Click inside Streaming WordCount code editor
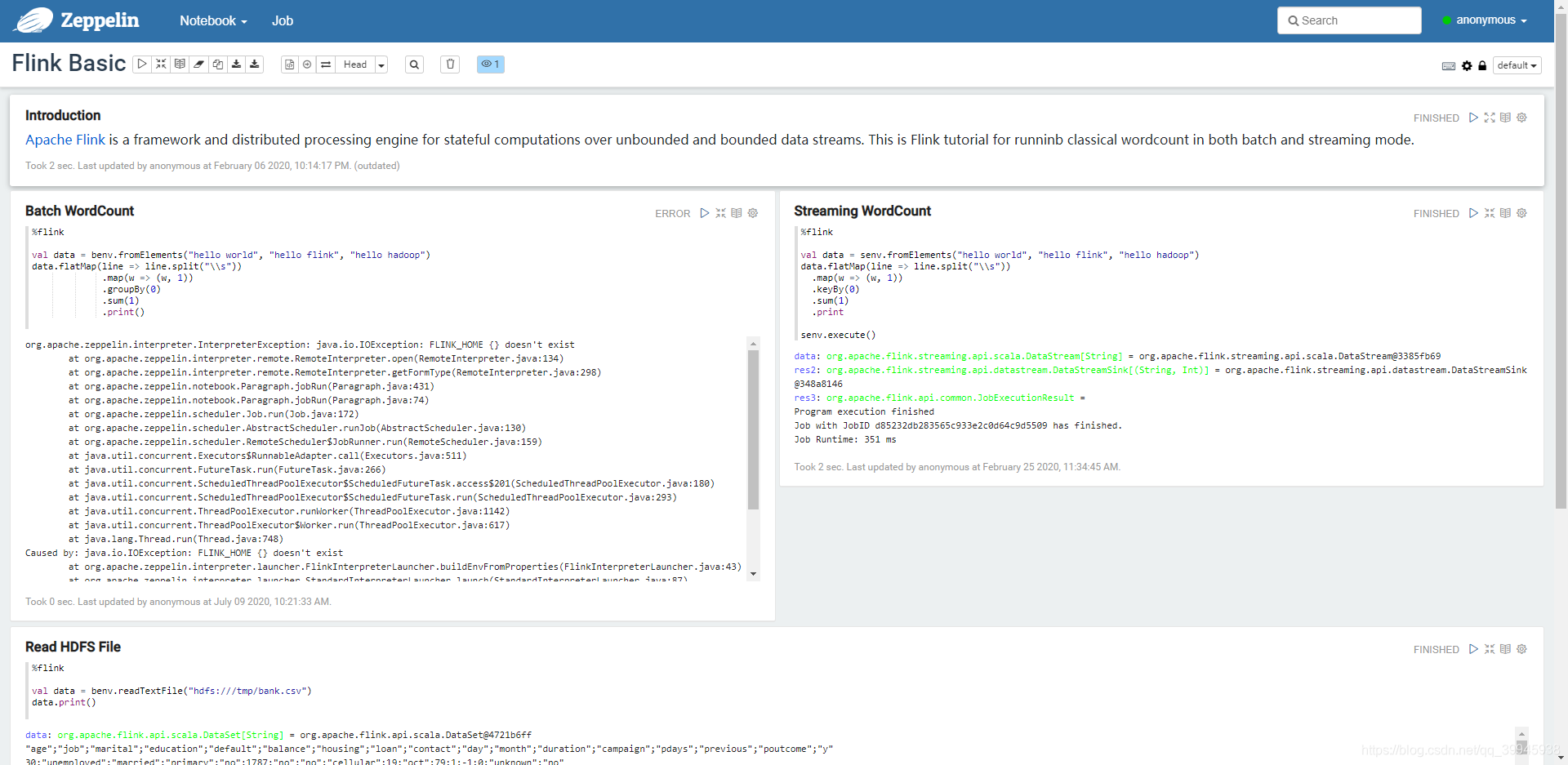This screenshot has height=765, width=1568. click(1161, 283)
